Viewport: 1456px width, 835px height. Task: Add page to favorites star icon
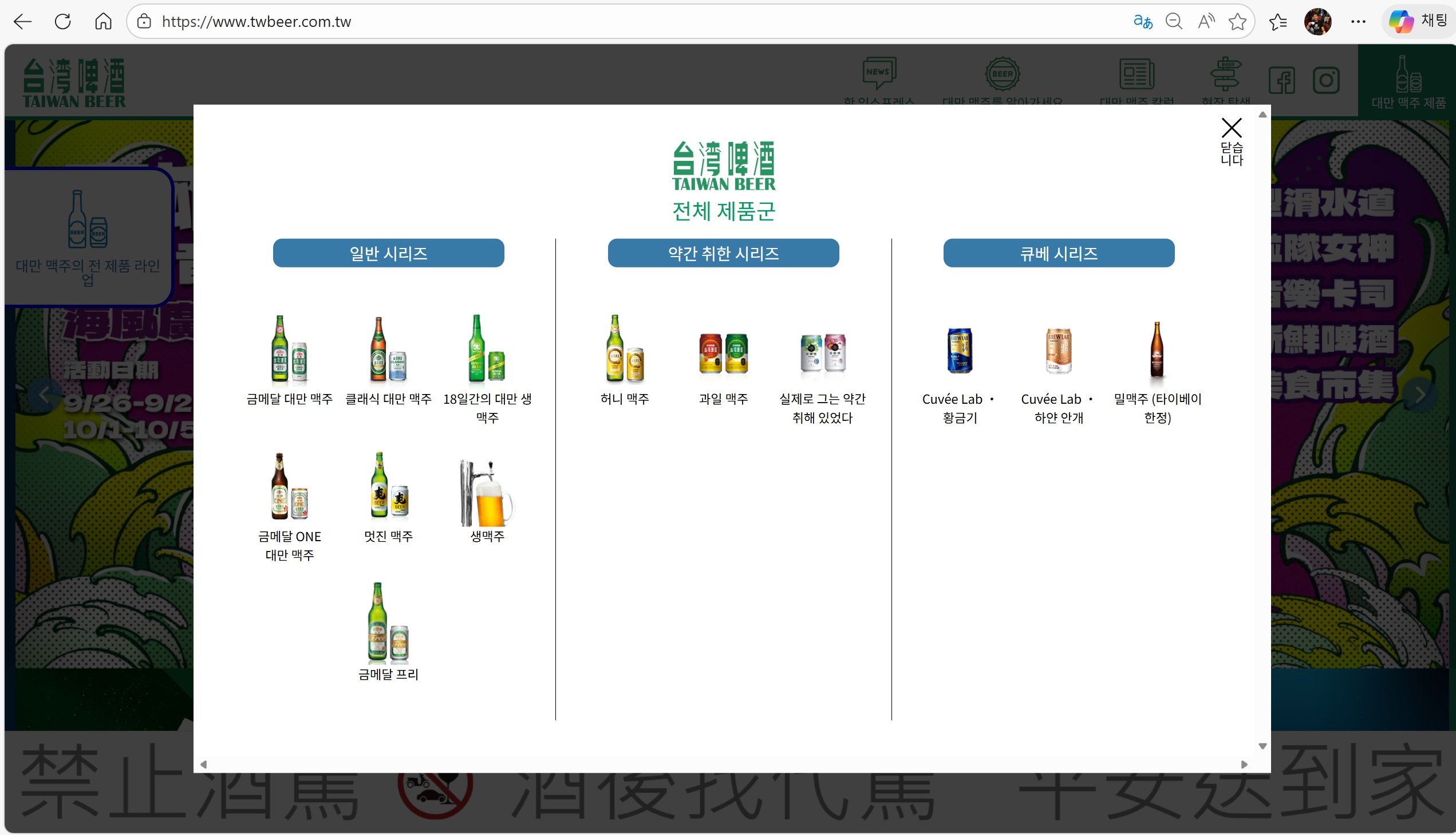(1237, 22)
